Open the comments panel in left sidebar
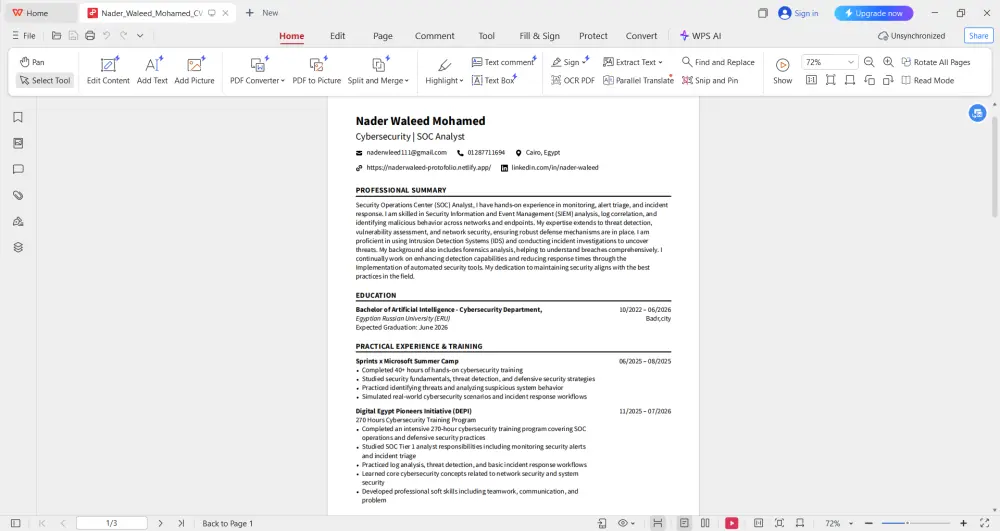The width and height of the screenshot is (1000, 531). point(18,170)
